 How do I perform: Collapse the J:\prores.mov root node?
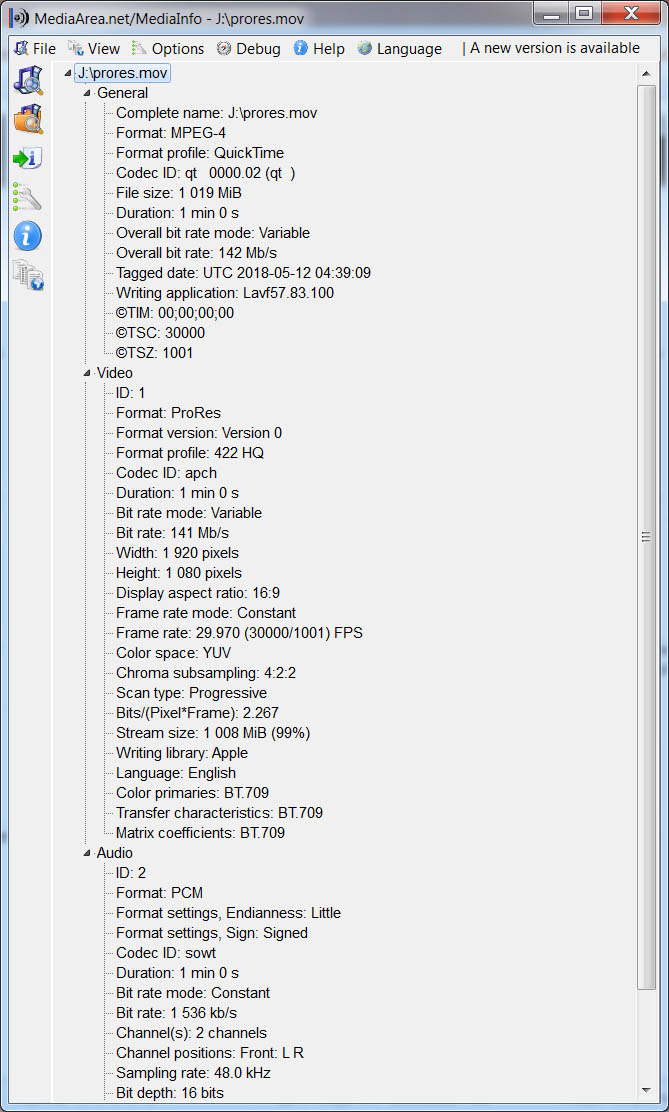pyautogui.click(x=68, y=74)
